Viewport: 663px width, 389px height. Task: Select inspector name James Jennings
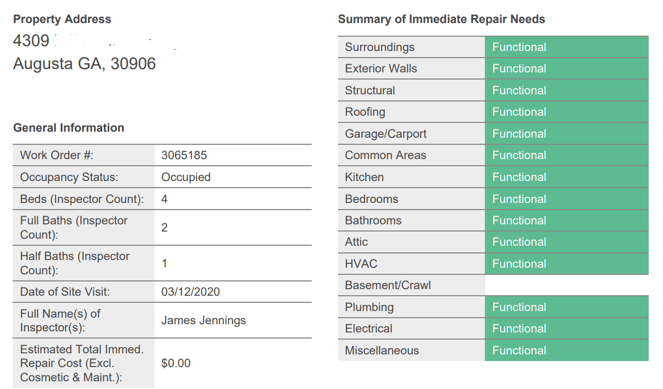click(203, 320)
